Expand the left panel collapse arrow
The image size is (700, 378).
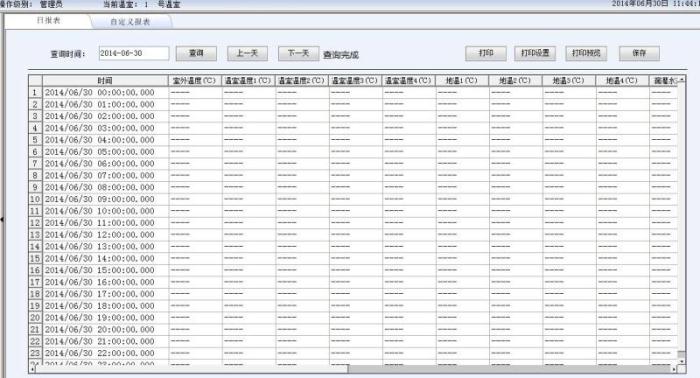[x=2, y=220]
